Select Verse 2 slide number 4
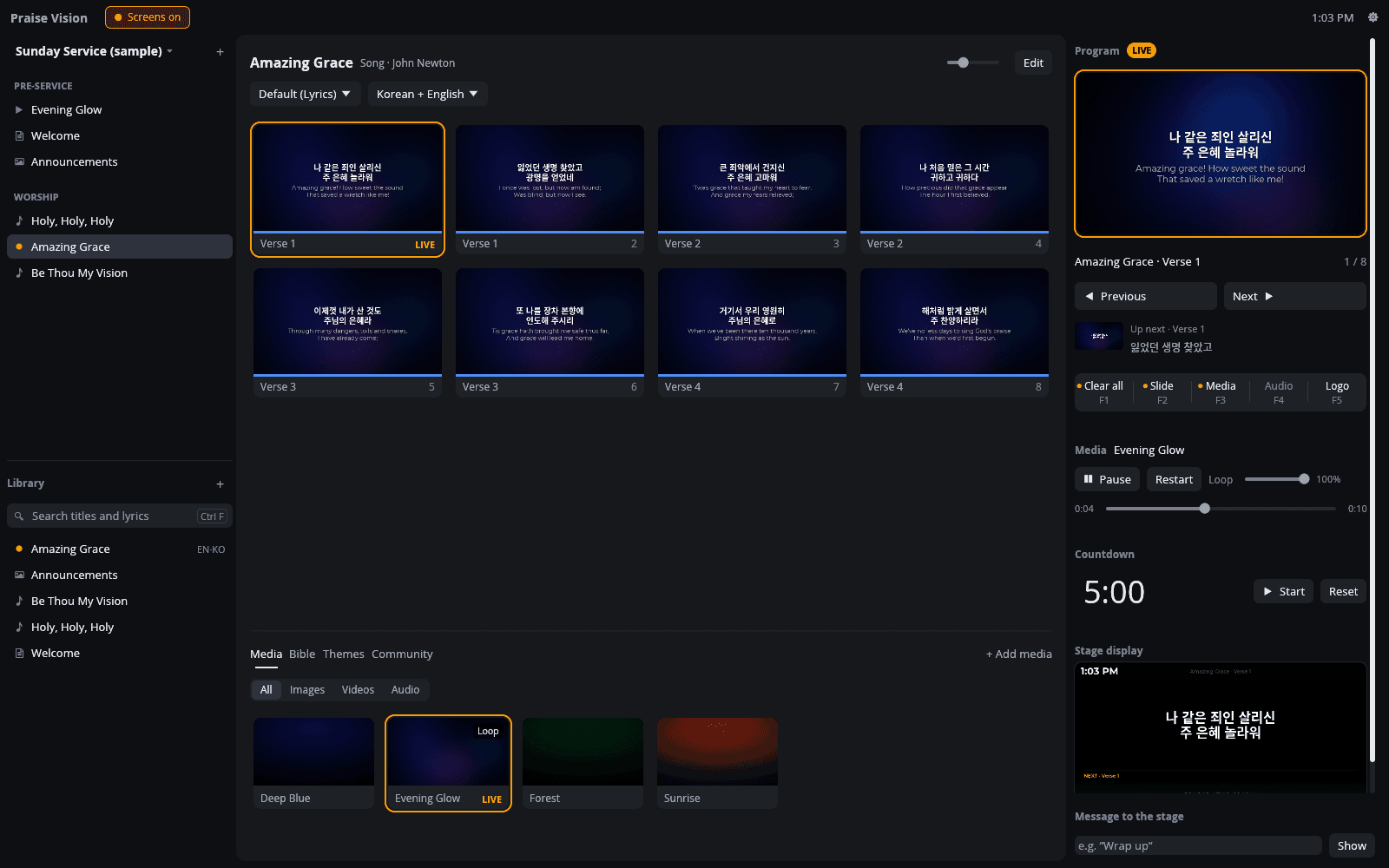The image size is (1389, 868). click(x=954, y=189)
